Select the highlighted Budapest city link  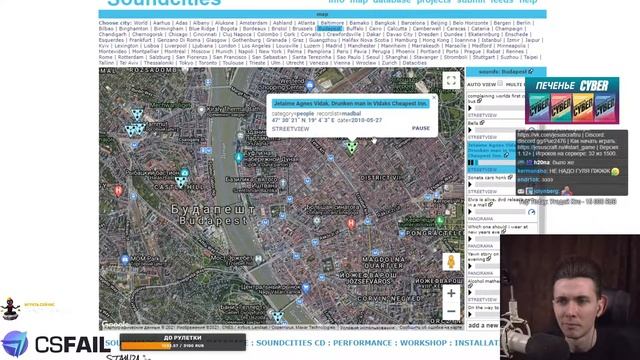[329, 29]
